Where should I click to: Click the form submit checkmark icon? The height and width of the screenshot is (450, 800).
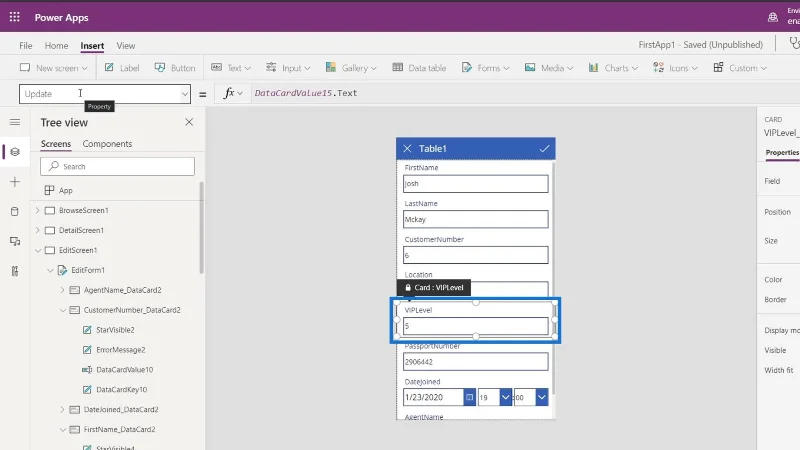[x=544, y=148]
